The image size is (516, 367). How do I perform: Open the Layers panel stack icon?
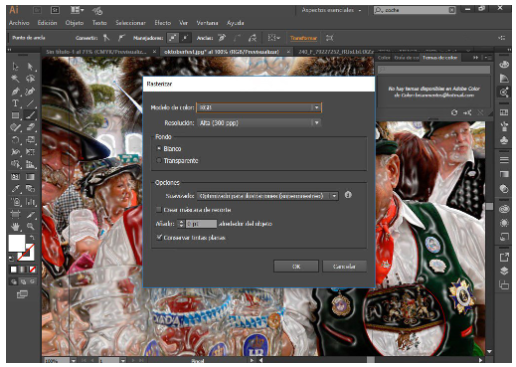click(x=504, y=271)
